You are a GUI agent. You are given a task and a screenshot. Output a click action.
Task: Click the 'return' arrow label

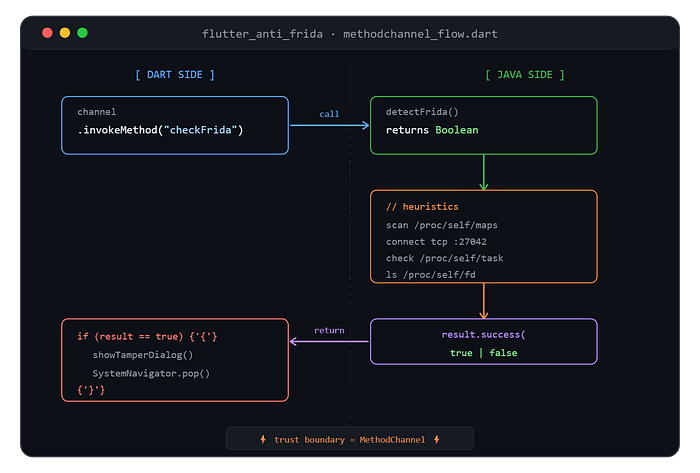coord(329,330)
